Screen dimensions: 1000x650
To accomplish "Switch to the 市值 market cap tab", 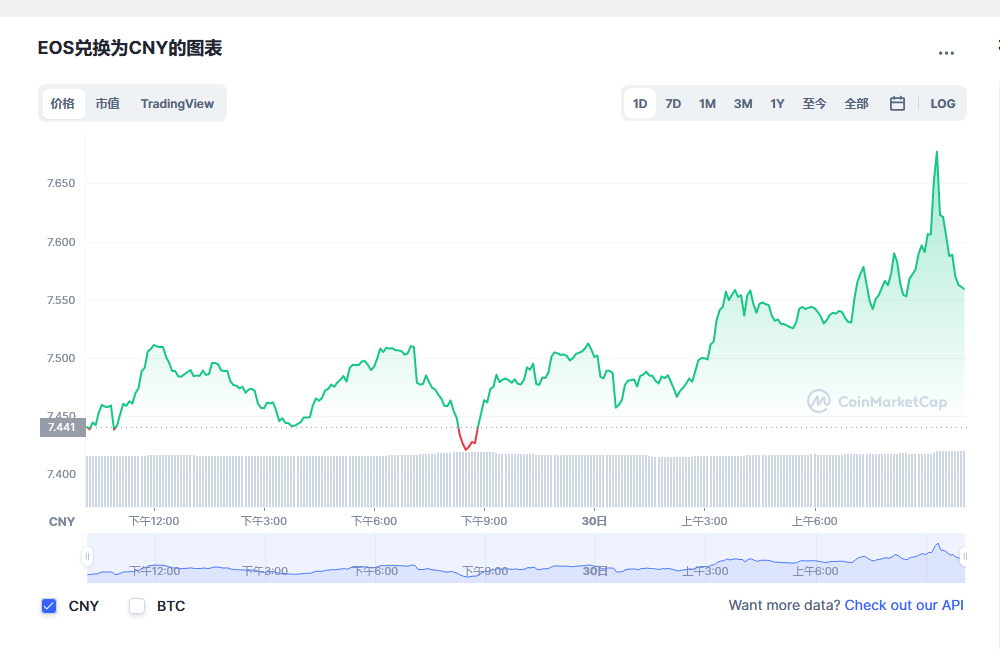I will pos(108,103).
